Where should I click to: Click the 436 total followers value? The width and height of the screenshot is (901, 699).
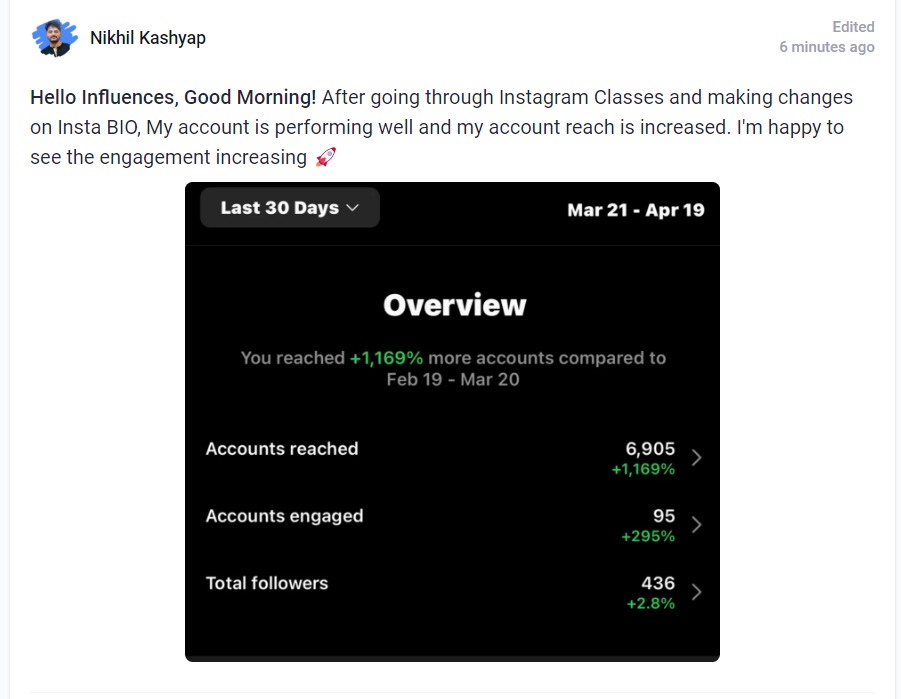click(658, 583)
